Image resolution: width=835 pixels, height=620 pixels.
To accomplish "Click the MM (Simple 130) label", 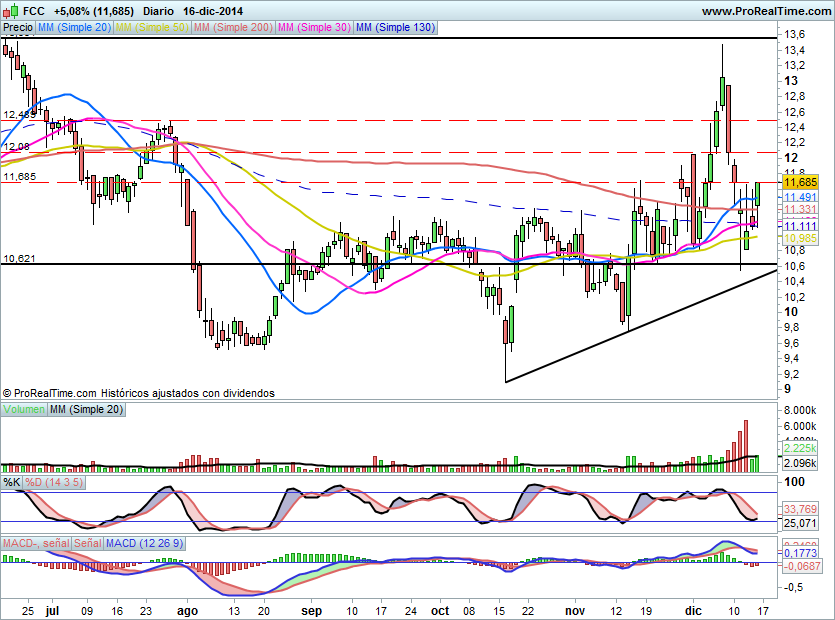I will pyautogui.click(x=395, y=28).
